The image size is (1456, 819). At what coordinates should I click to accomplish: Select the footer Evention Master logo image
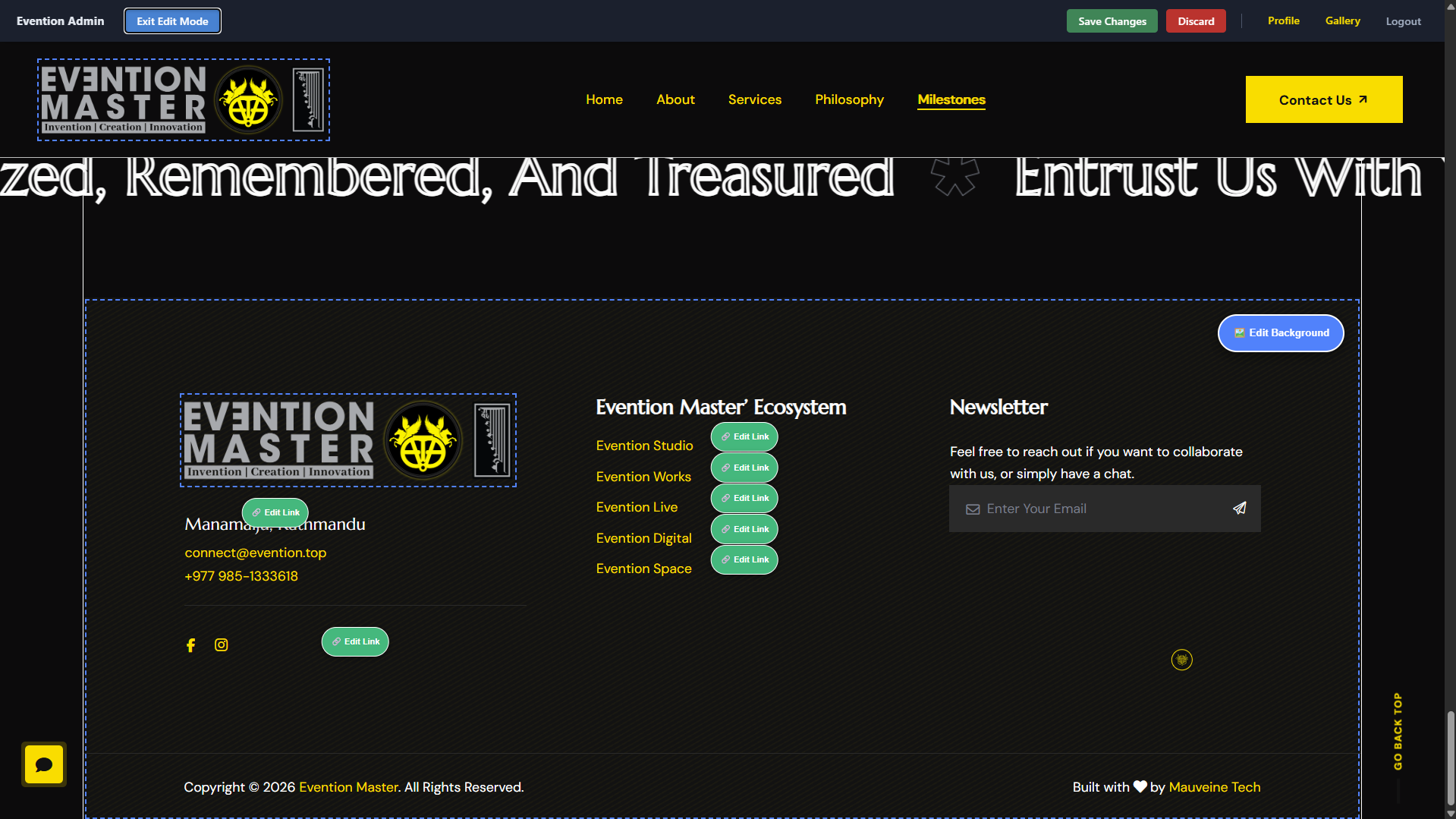pyautogui.click(x=347, y=440)
